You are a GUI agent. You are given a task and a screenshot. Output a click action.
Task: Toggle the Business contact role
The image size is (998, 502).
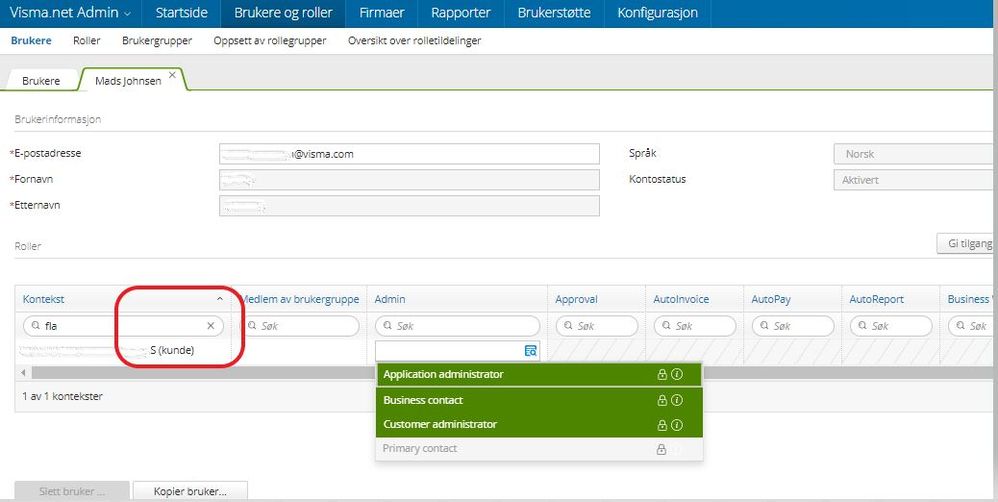538,400
